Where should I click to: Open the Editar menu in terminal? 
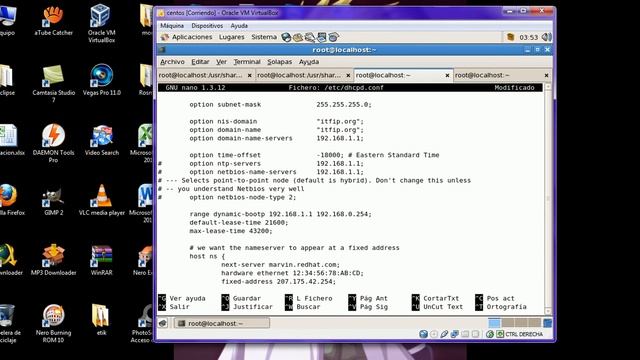pyautogui.click(x=200, y=62)
